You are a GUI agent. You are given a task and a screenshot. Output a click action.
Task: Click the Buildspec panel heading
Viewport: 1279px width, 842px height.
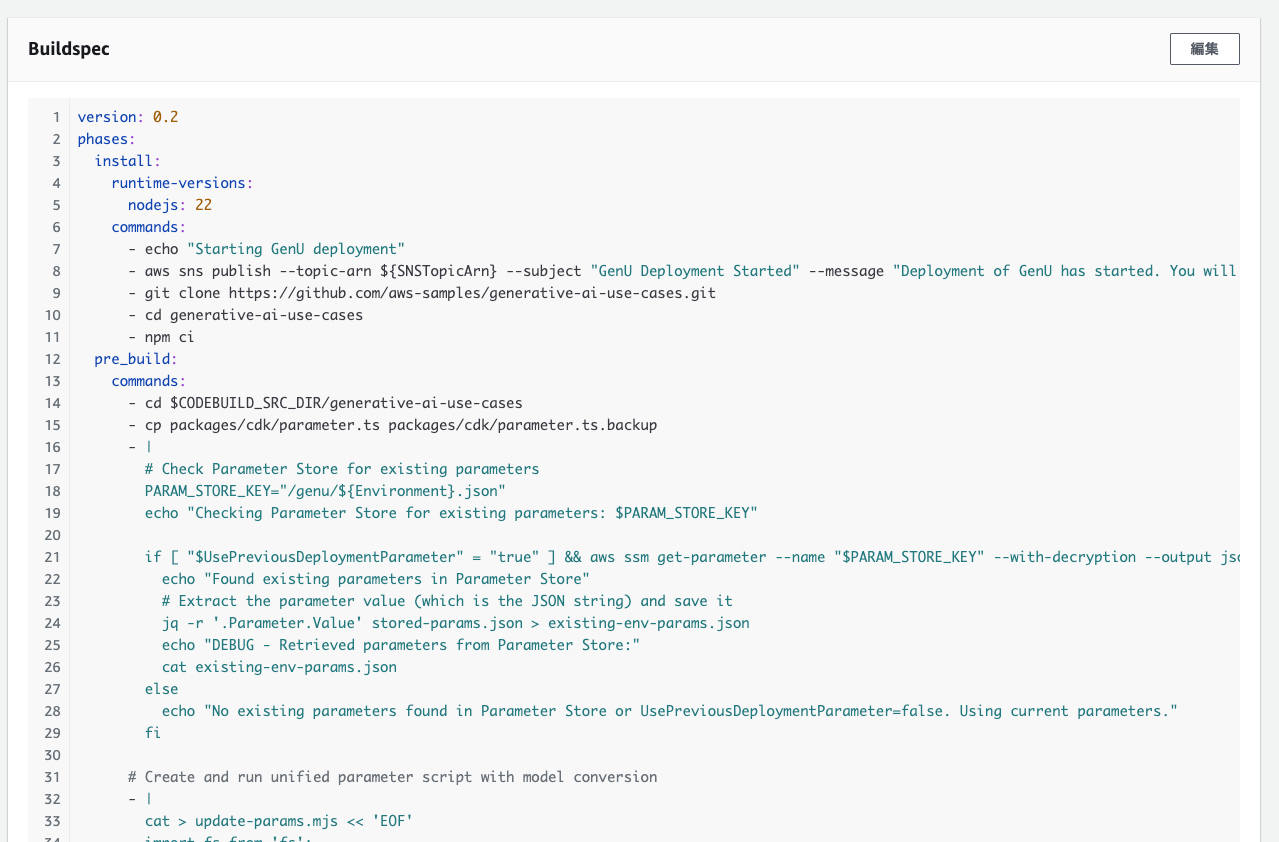(69, 49)
